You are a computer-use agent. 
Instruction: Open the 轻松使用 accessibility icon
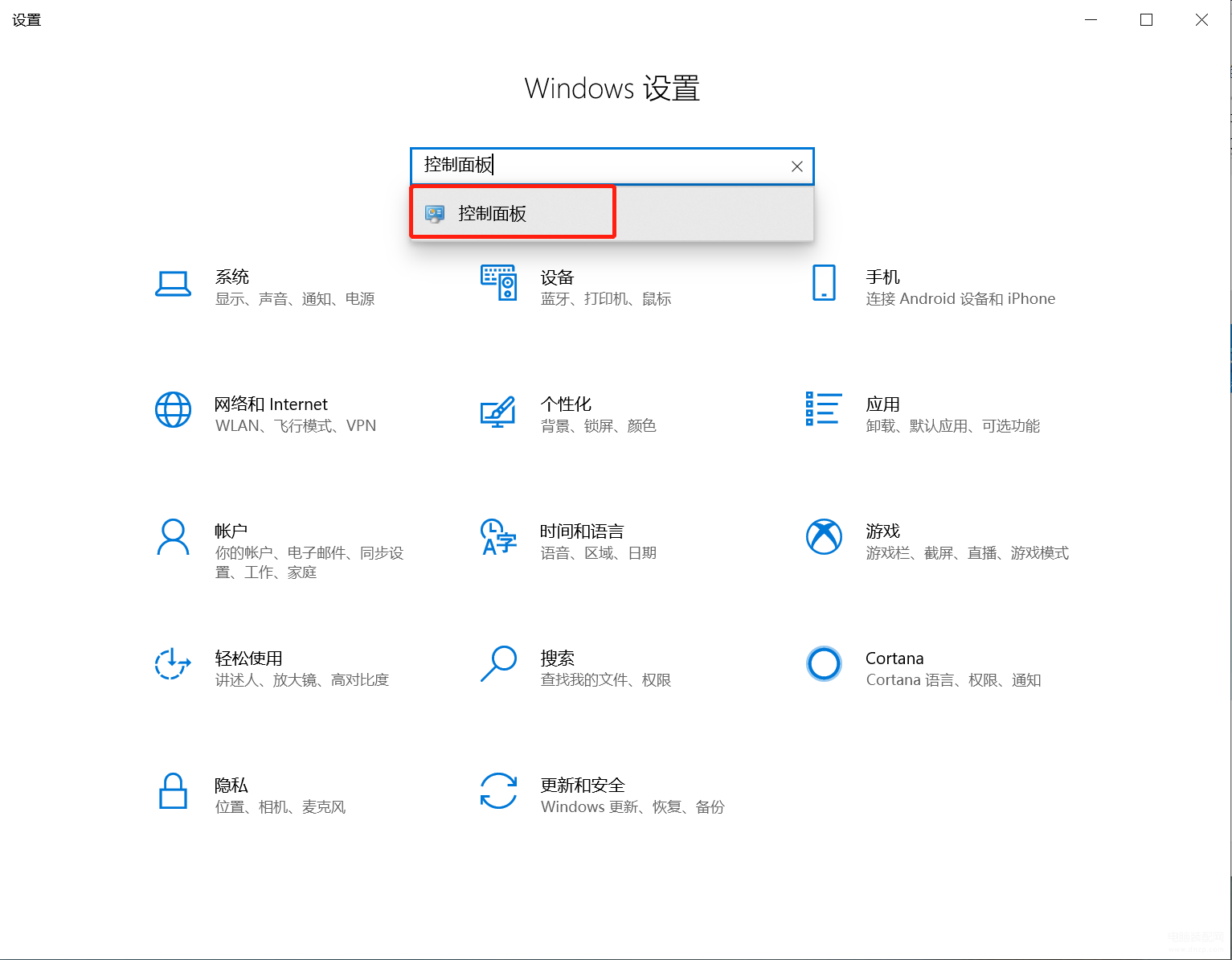pos(173,664)
